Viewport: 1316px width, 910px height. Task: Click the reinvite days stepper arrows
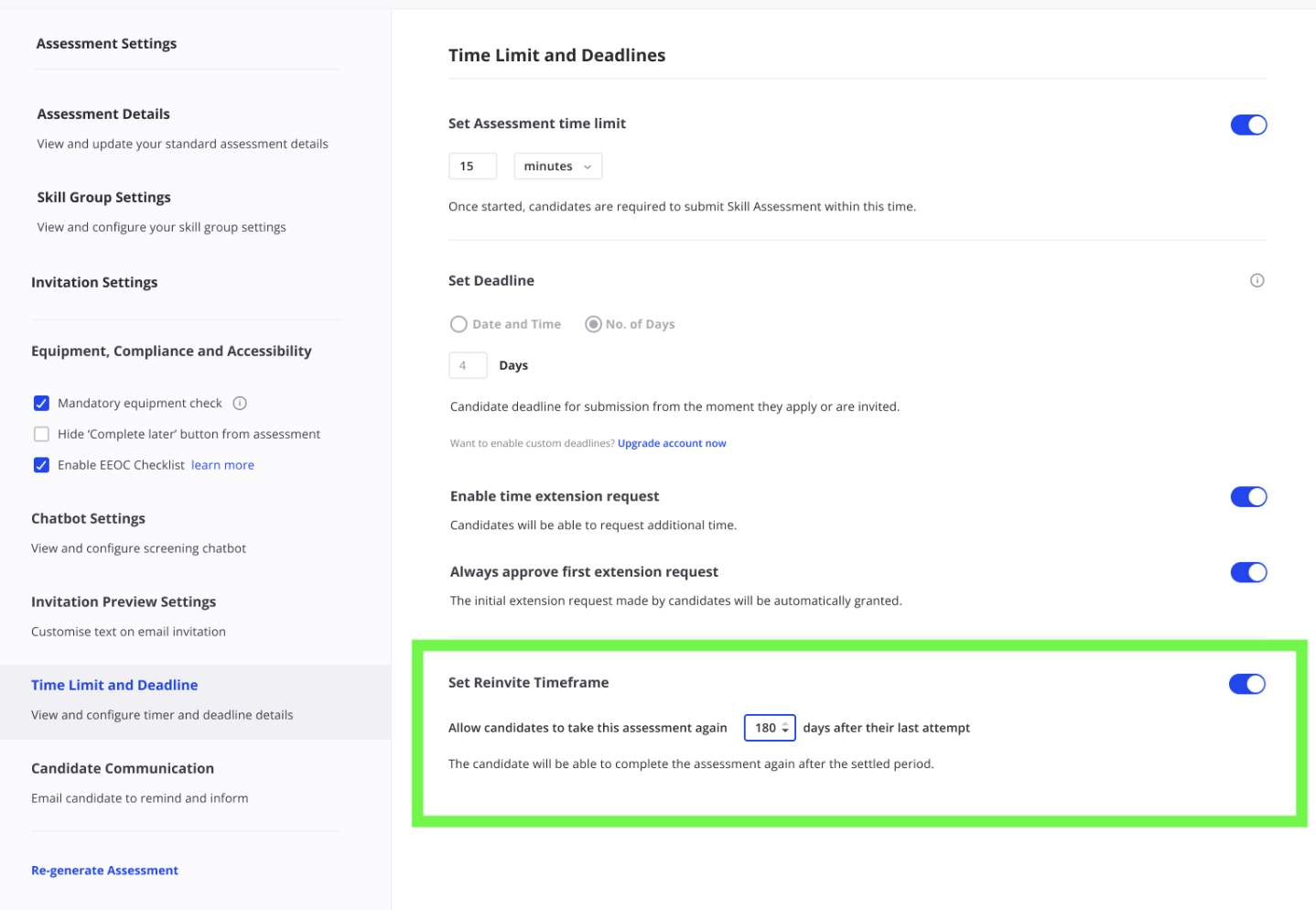pos(785,728)
